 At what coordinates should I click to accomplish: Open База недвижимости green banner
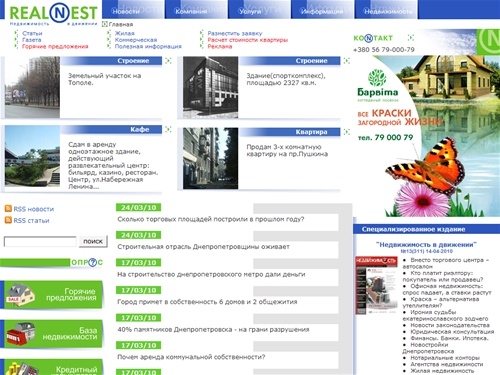[x=52, y=334]
